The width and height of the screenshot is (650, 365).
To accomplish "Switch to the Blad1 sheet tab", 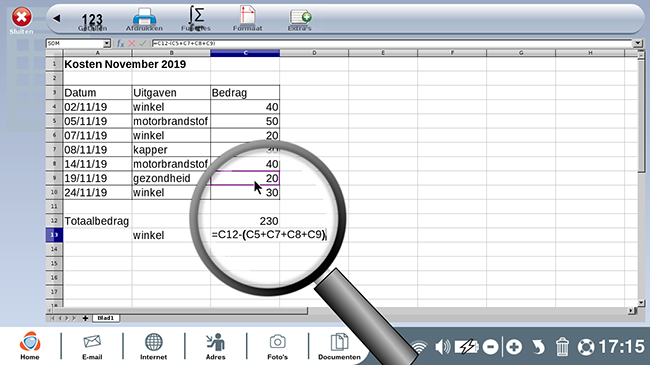I will coord(106,318).
